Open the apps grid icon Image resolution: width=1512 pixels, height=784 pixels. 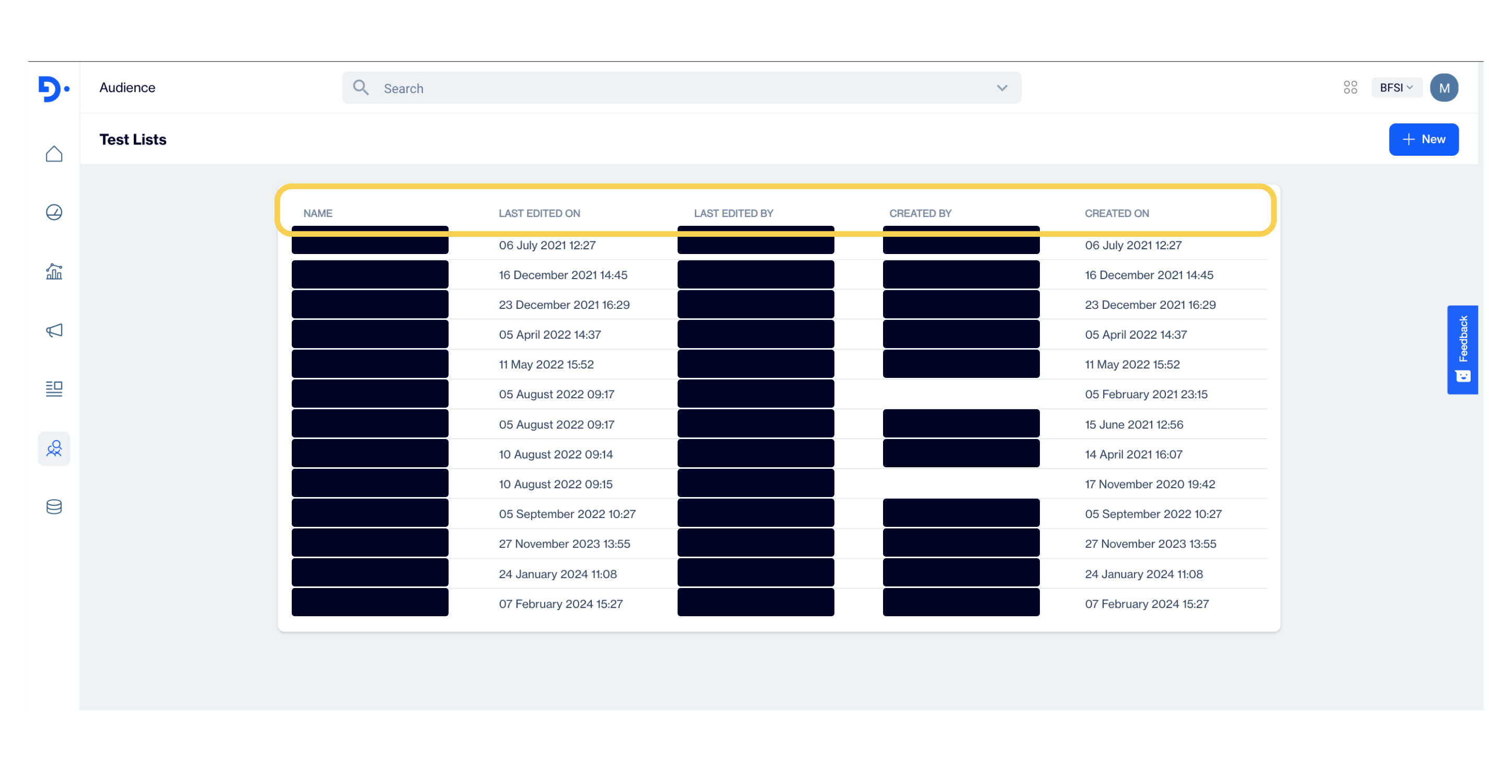click(x=1350, y=87)
